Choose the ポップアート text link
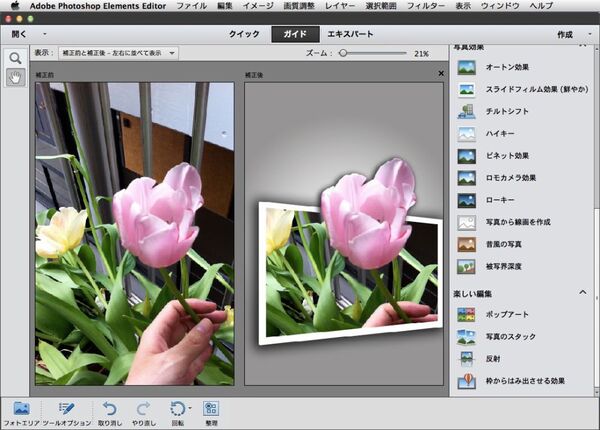Viewport: 600px width, 430px height. click(x=507, y=314)
